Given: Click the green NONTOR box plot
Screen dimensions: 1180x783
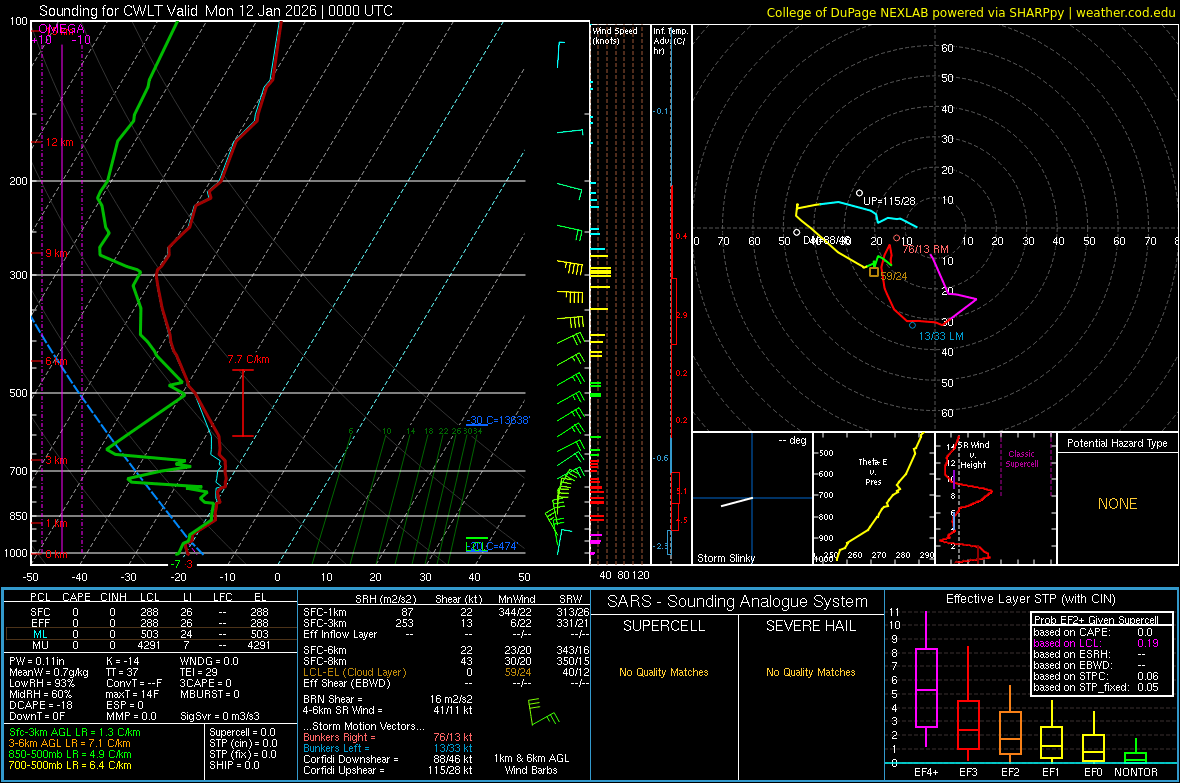Looking at the screenshot, I should click(1136, 751).
